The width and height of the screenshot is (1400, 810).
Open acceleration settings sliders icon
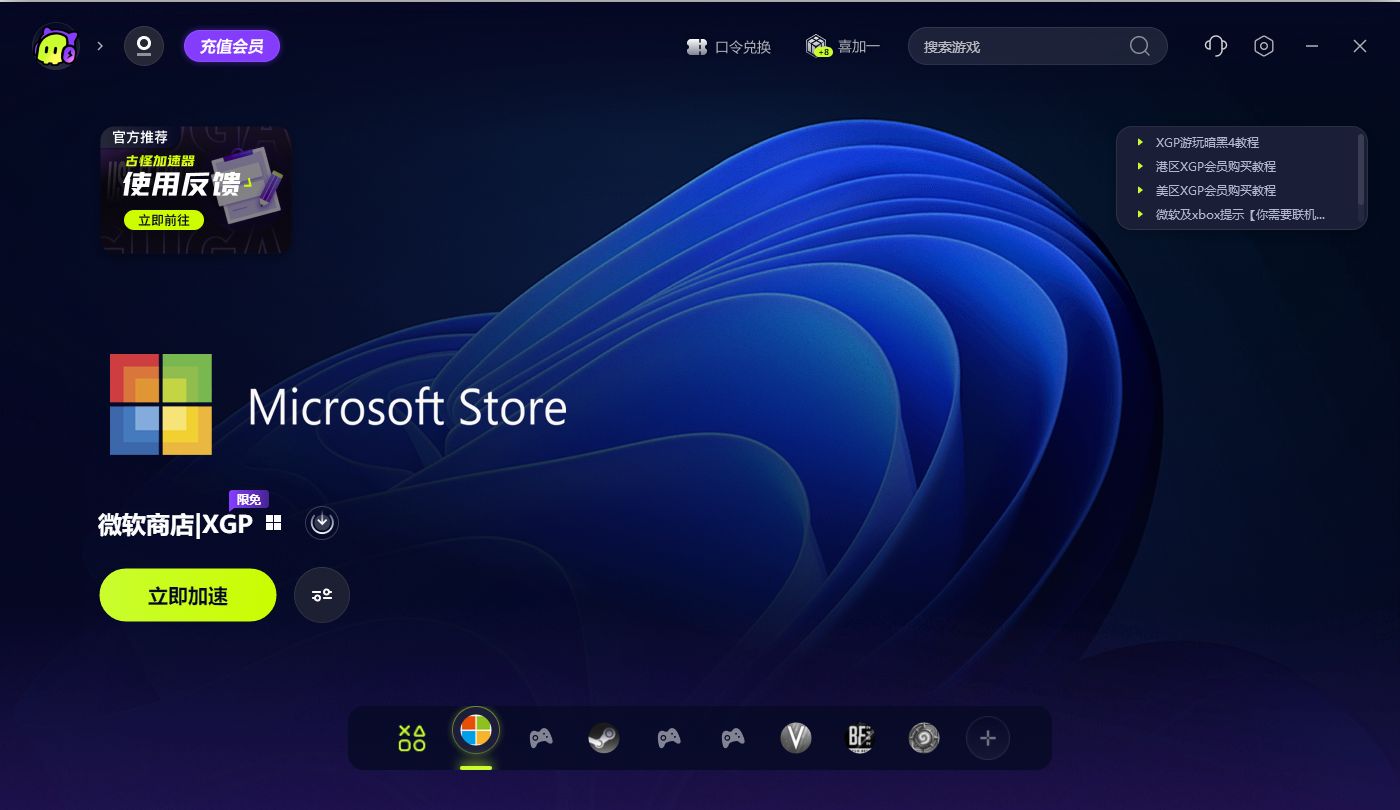322,595
